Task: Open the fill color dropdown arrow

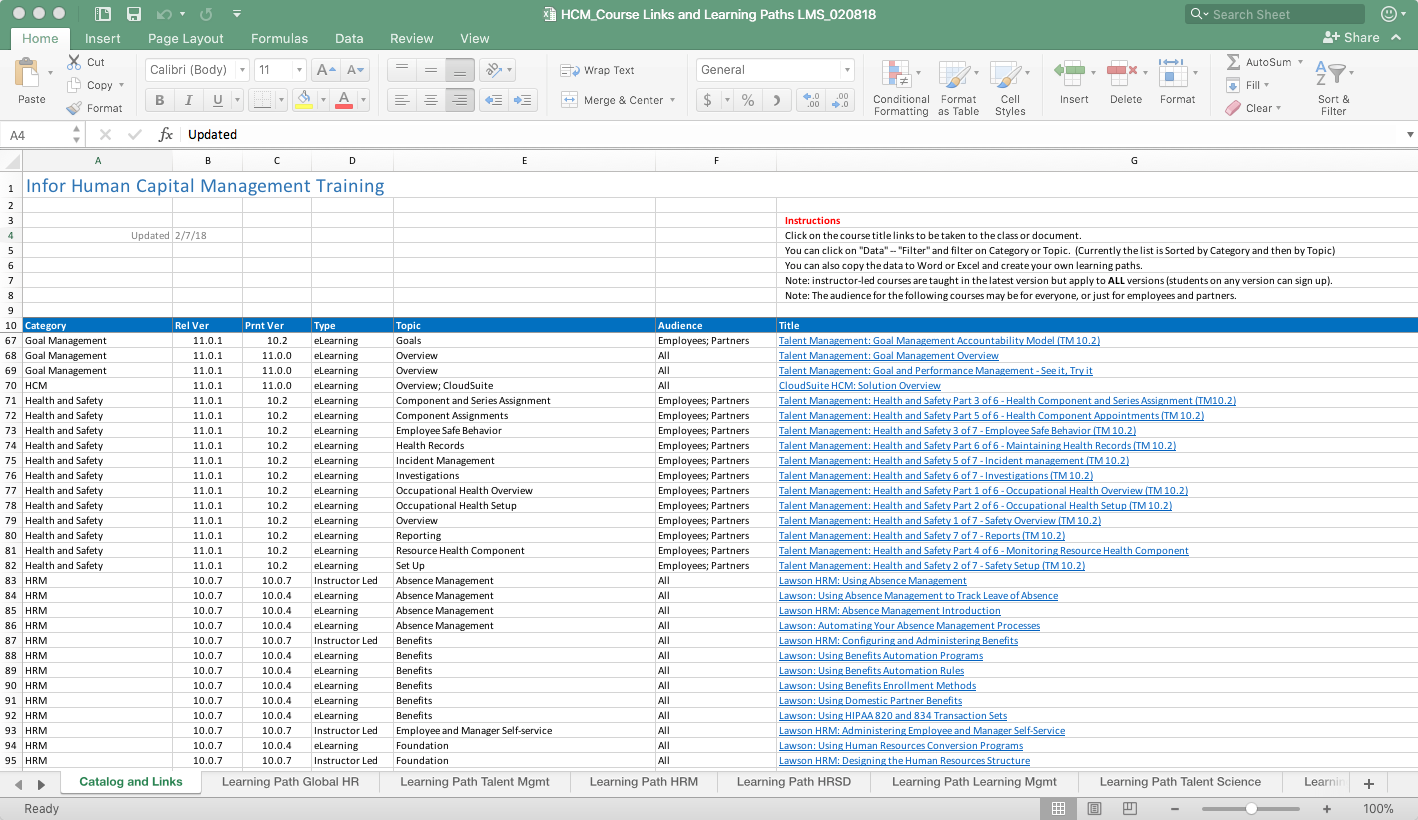Action: (x=322, y=100)
